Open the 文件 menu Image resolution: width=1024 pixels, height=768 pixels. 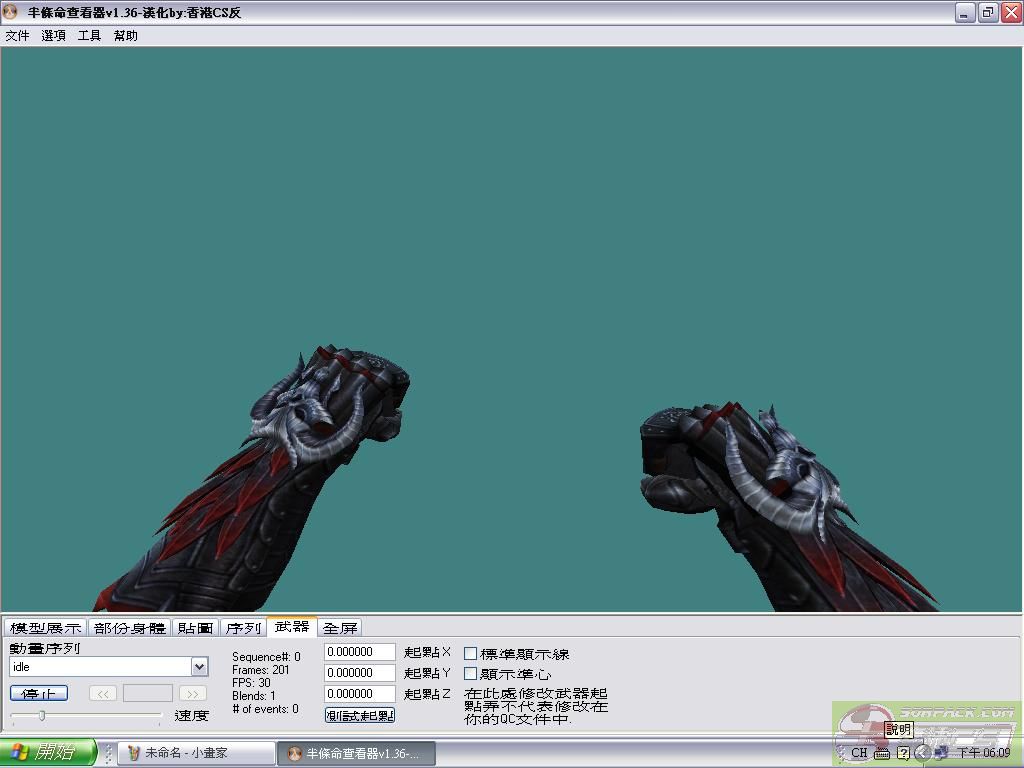(x=17, y=36)
